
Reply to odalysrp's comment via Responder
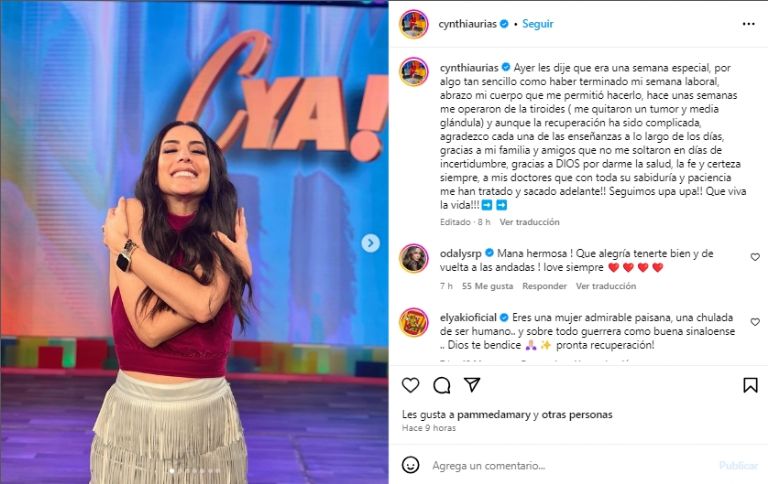(x=544, y=286)
